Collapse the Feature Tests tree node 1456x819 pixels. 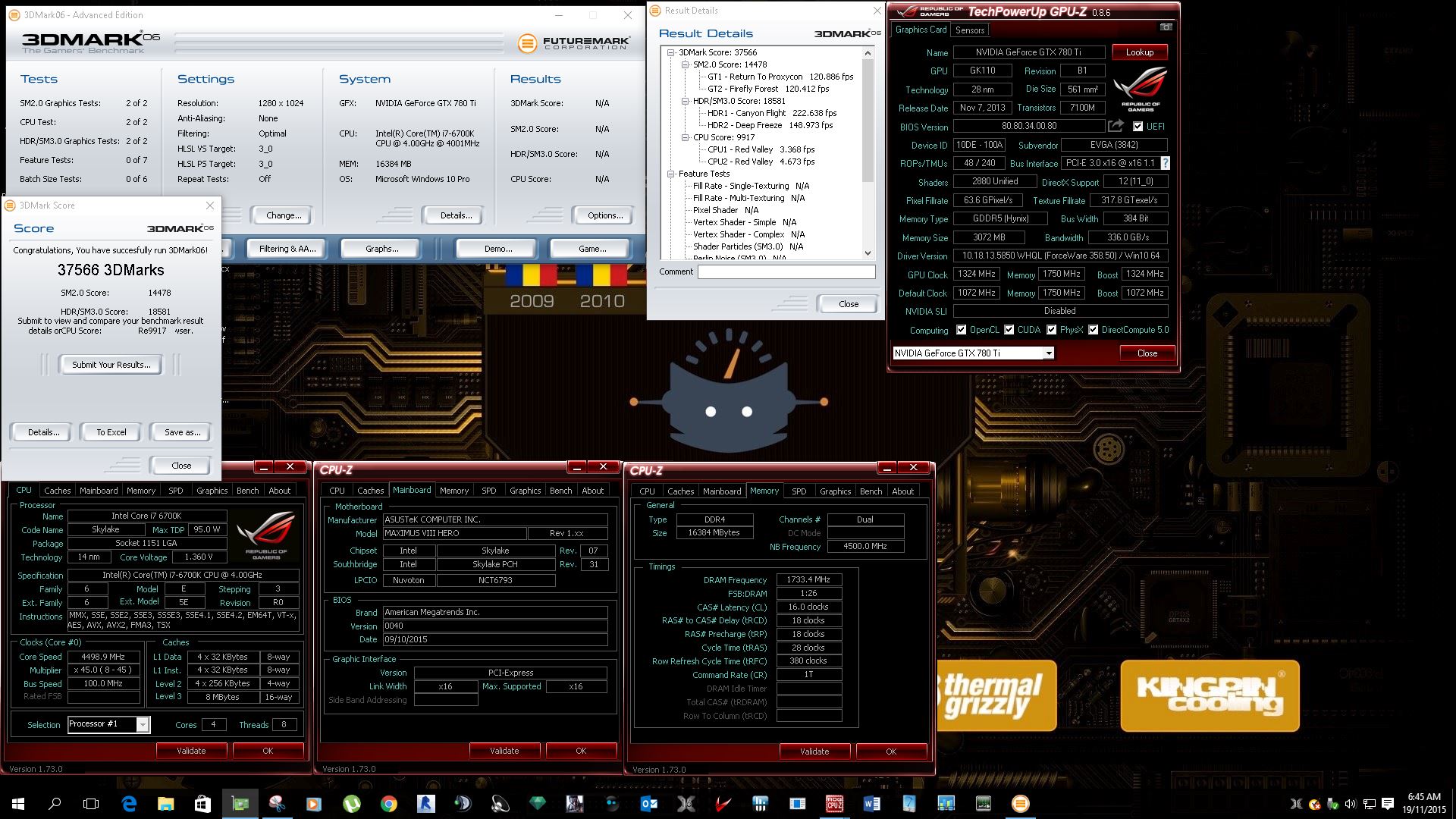point(670,174)
